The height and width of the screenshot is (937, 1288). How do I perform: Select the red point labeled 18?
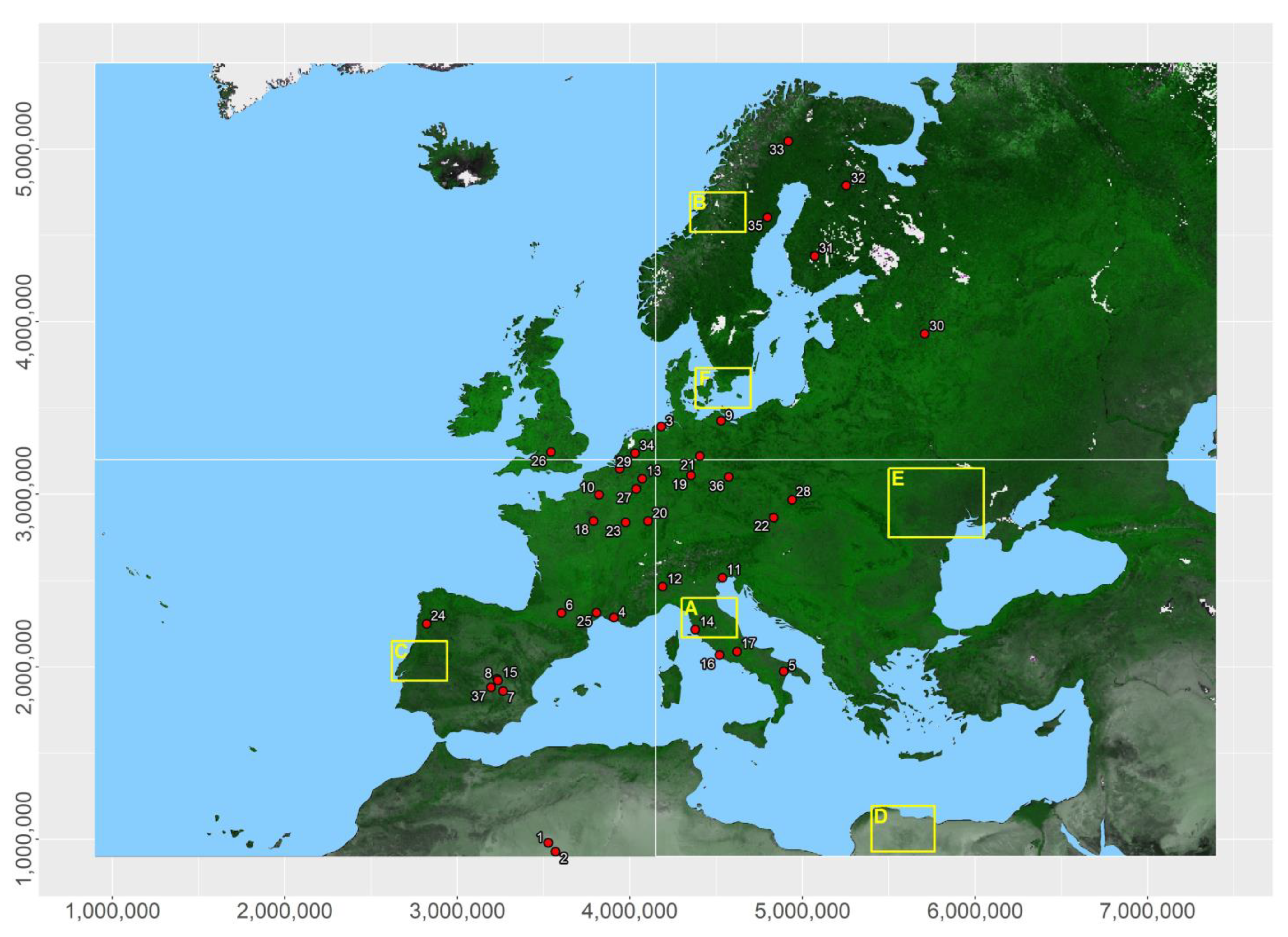tap(593, 521)
